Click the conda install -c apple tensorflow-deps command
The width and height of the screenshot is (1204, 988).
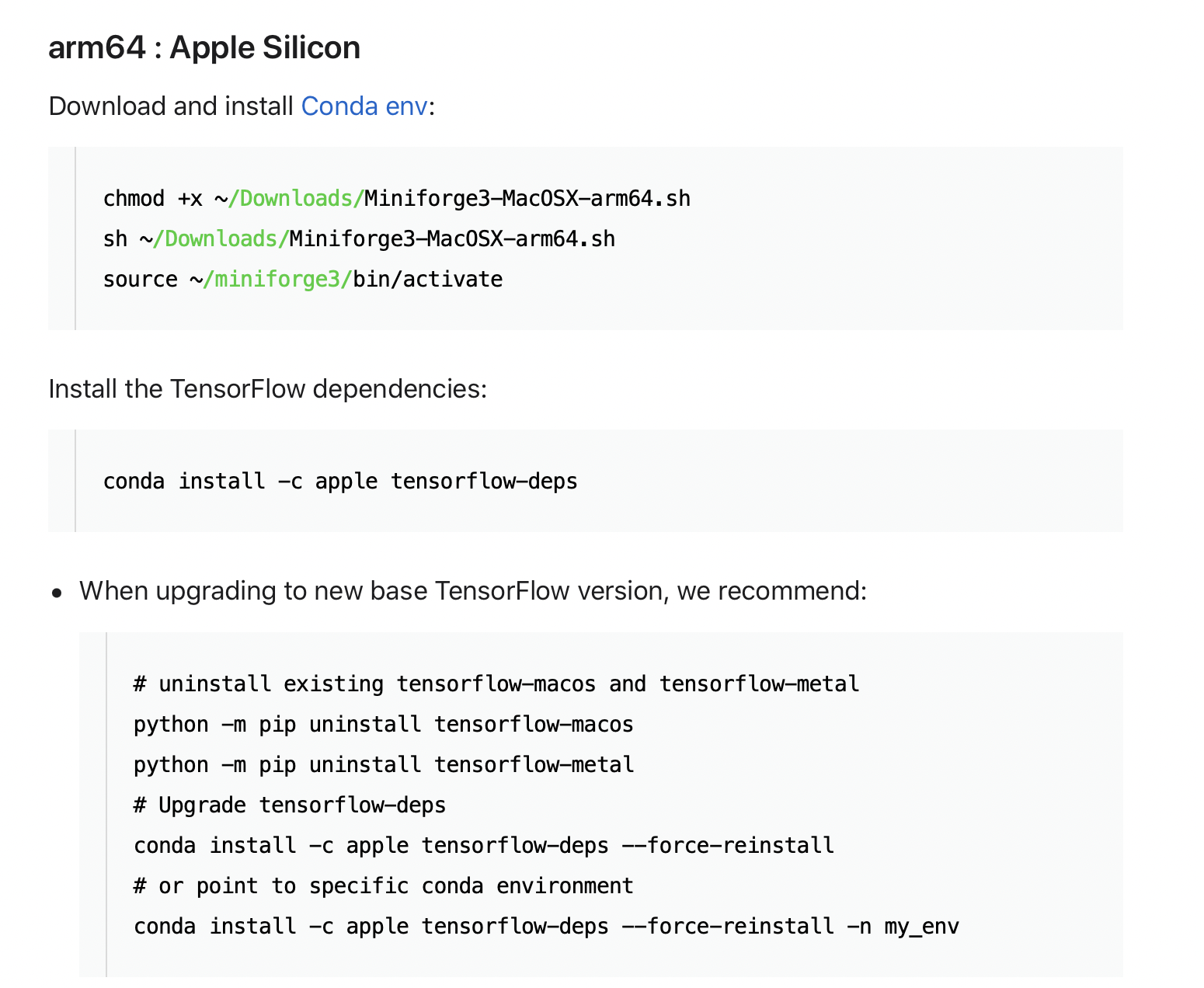click(340, 482)
